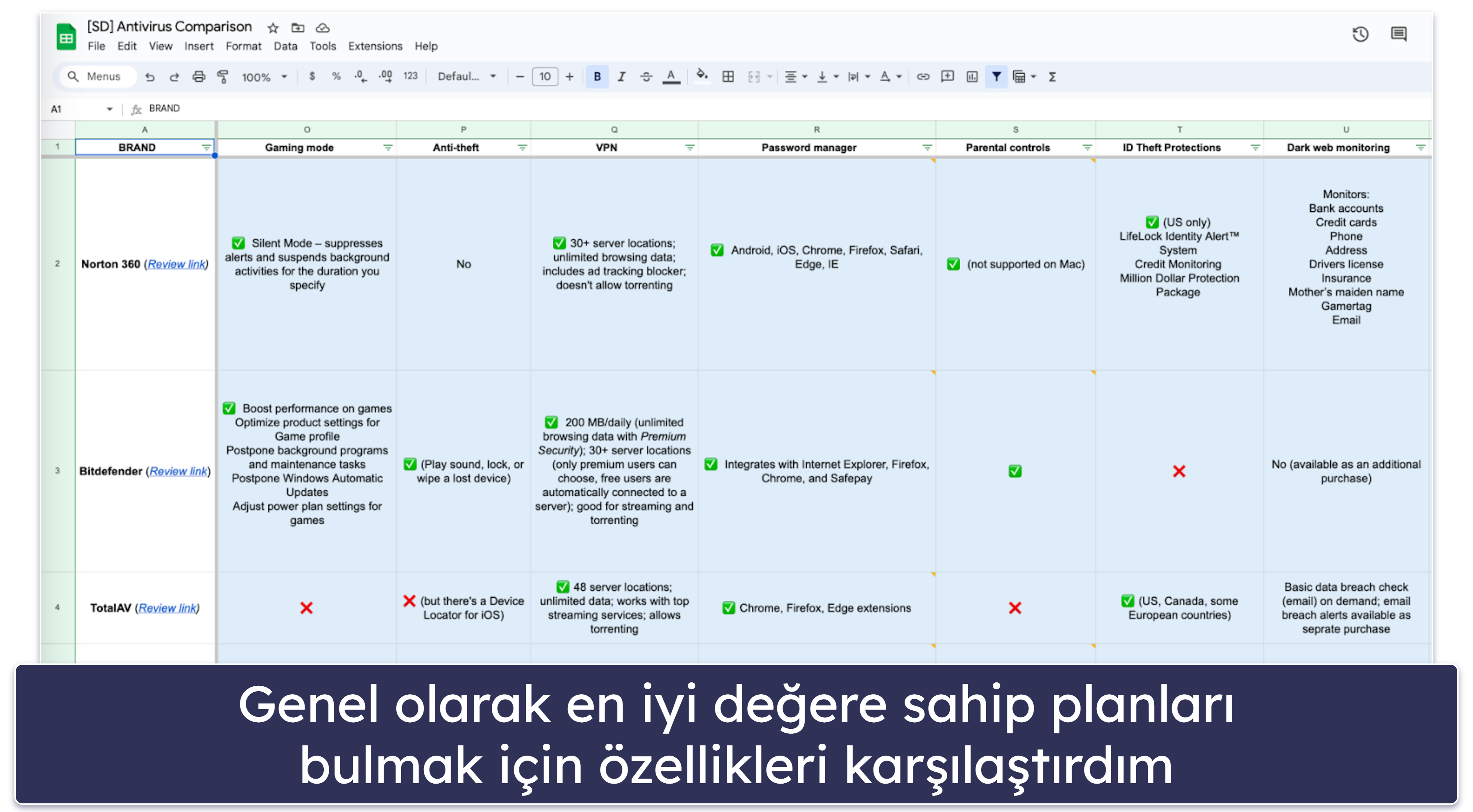1473x812 pixels.
Task: Open the Edit menu
Action: tap(127, 46)
